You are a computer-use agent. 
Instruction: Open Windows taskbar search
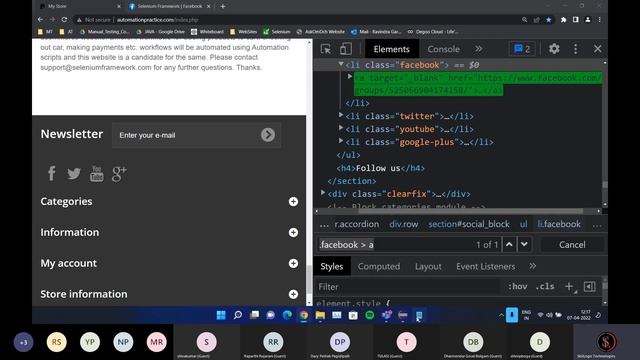[238, 315]
